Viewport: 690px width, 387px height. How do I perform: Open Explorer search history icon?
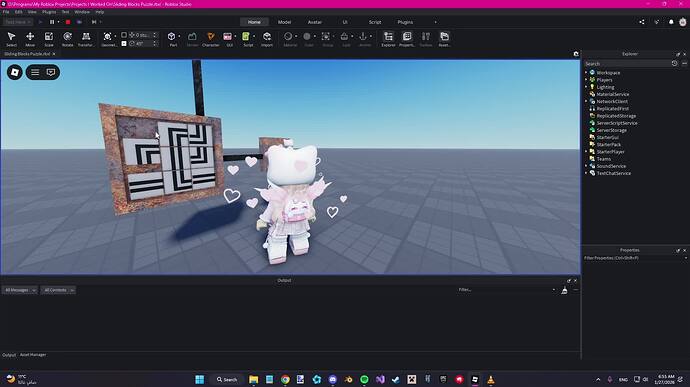[674, 64]
